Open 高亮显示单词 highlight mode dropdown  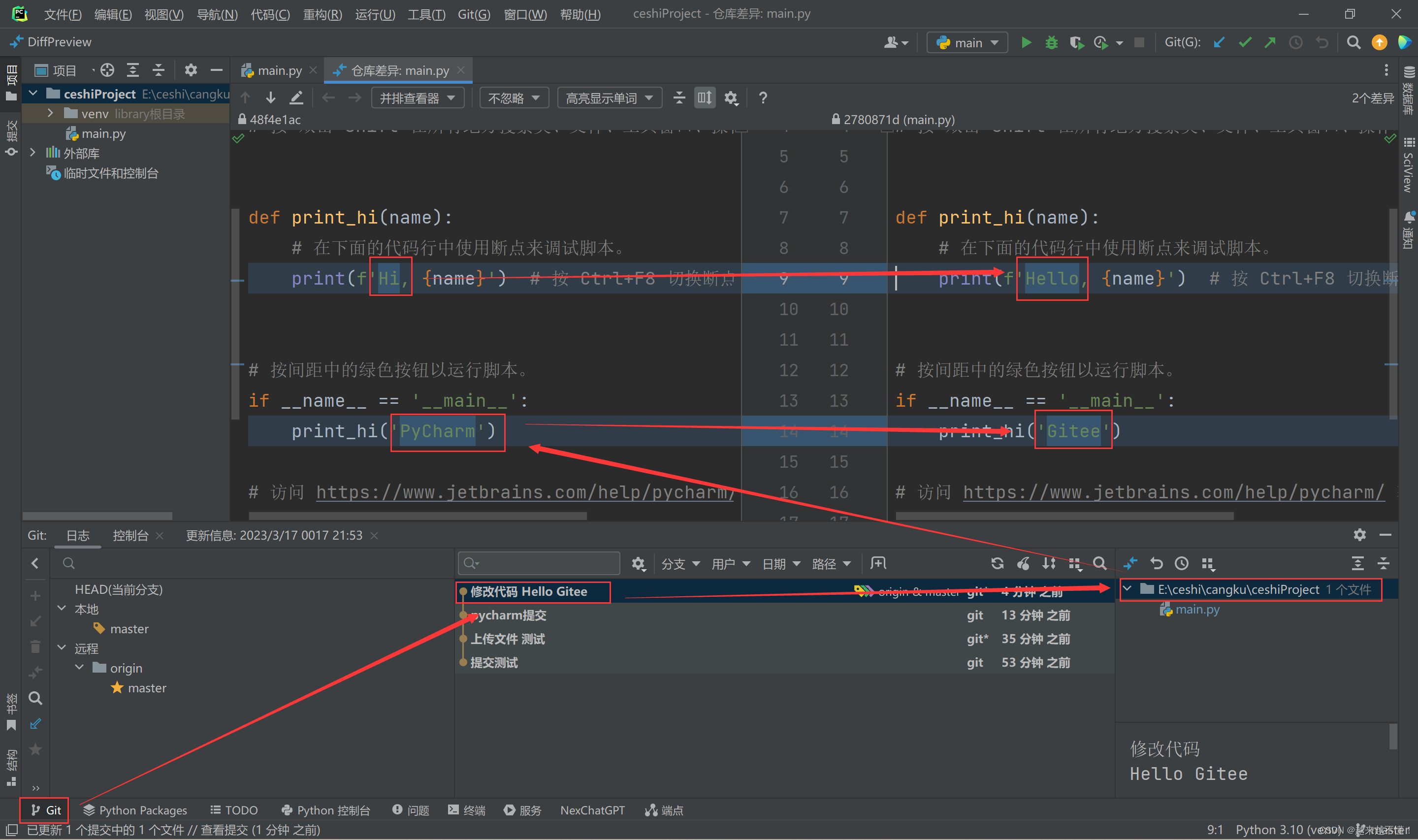[x=610, y=98]
